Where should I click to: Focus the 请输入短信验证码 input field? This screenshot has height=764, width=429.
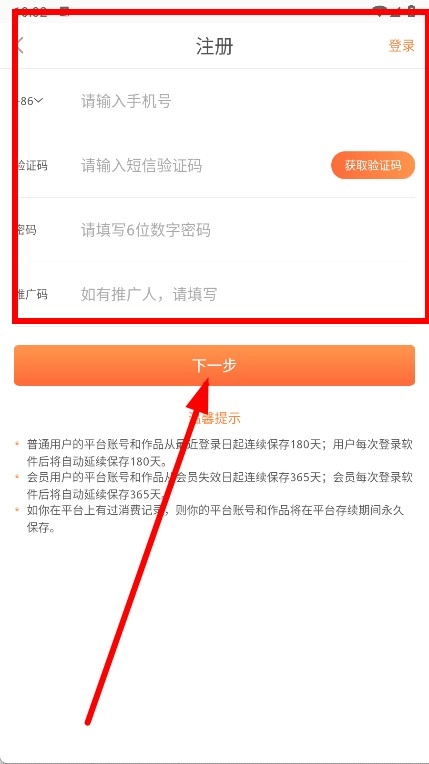202,166
